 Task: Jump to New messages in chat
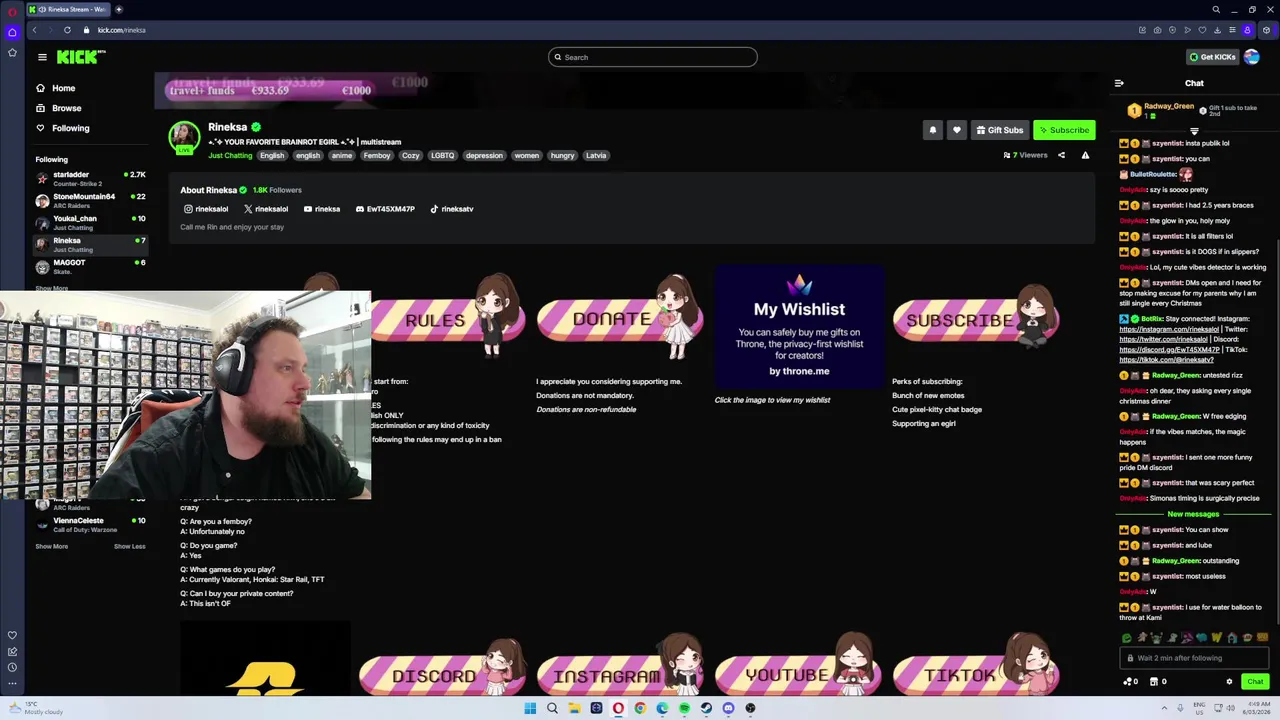pos(1193,514)
